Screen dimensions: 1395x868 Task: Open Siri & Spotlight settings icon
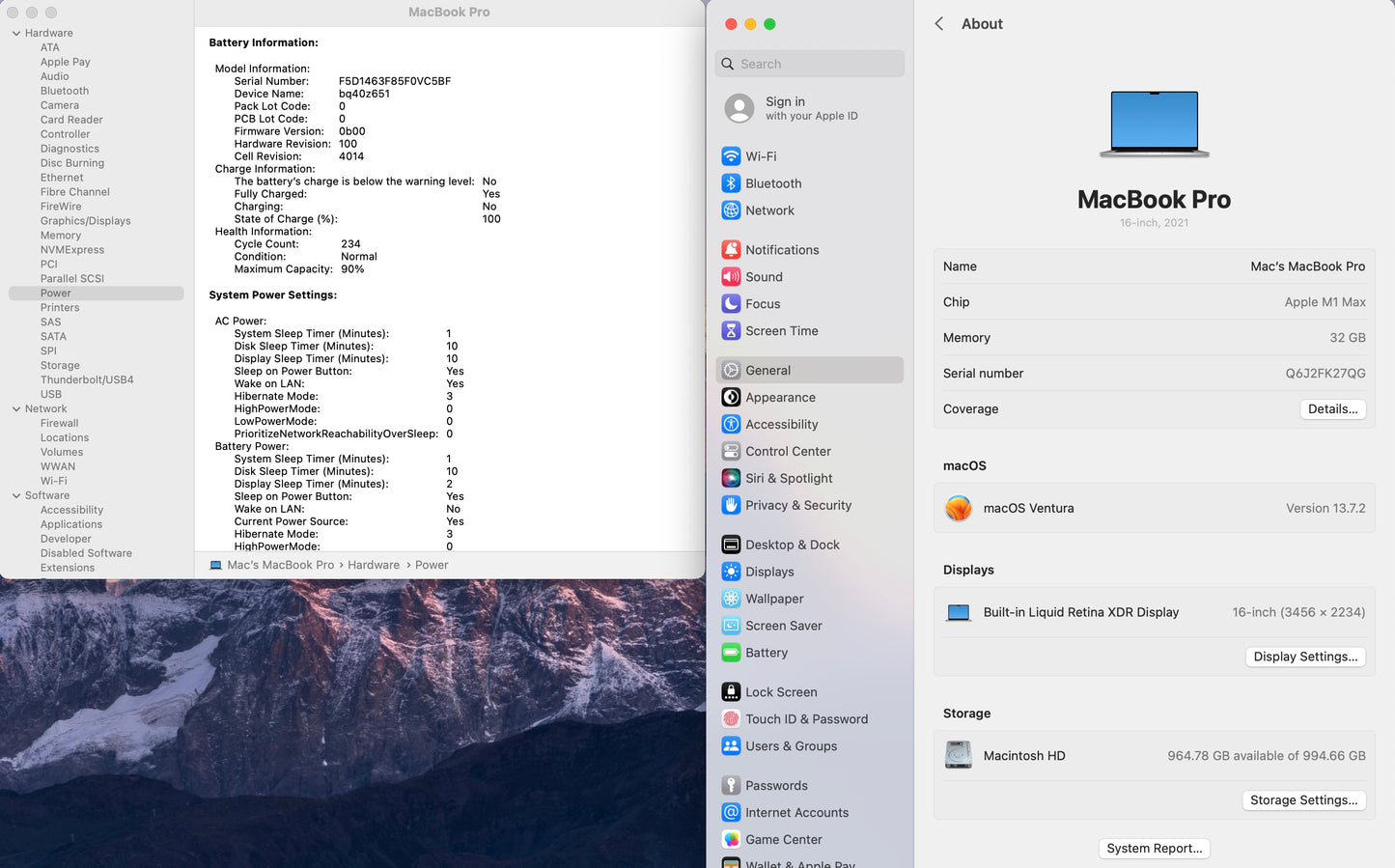(731, 478)
